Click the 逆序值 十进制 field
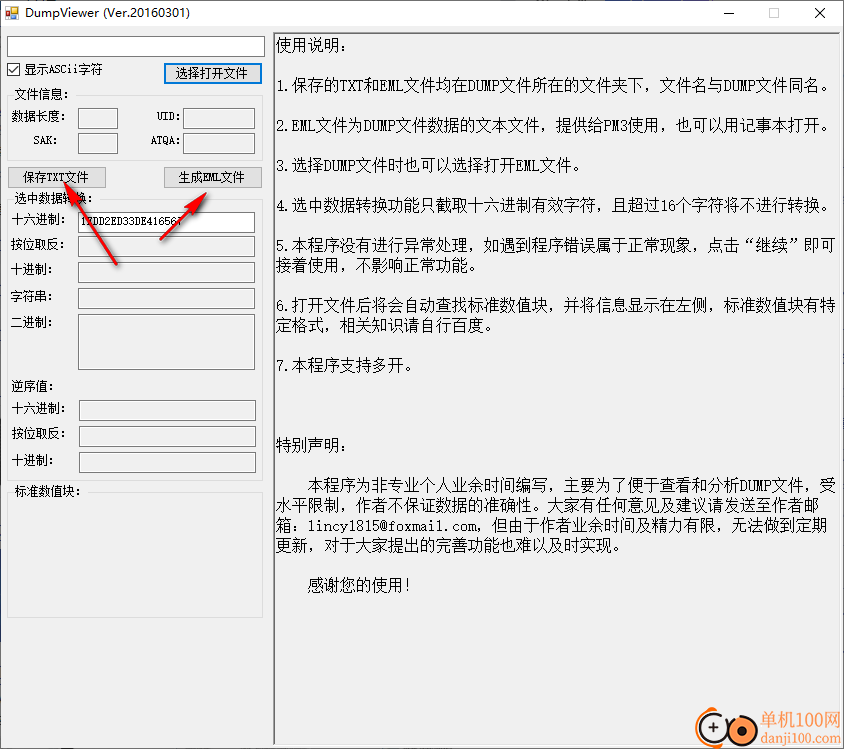This screenshot has width=844, height=749. [167, 462]
